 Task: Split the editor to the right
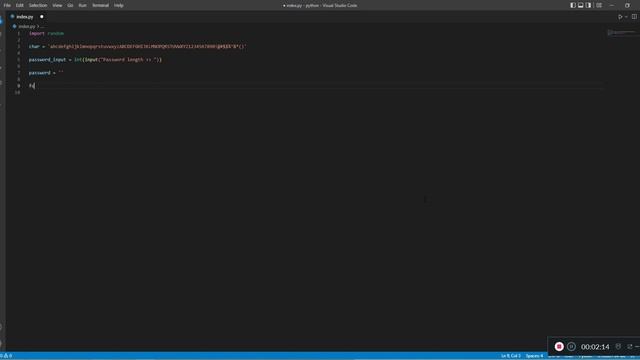click(x=634, y=17)
